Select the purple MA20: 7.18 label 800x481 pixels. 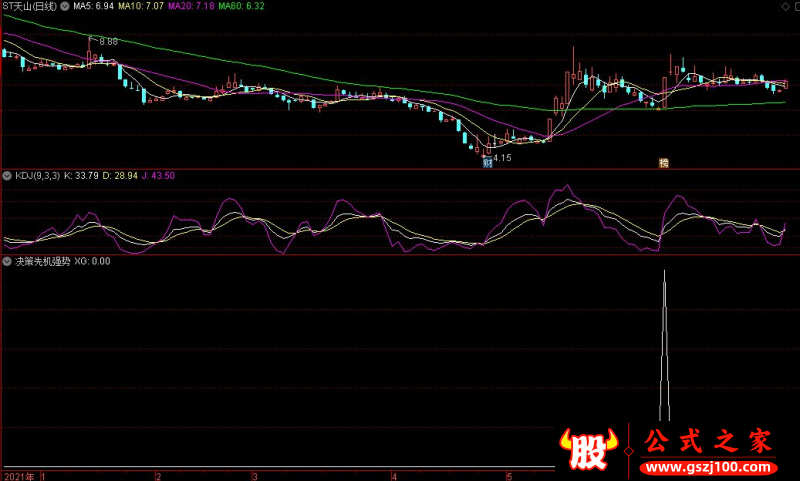coord(191,6)
